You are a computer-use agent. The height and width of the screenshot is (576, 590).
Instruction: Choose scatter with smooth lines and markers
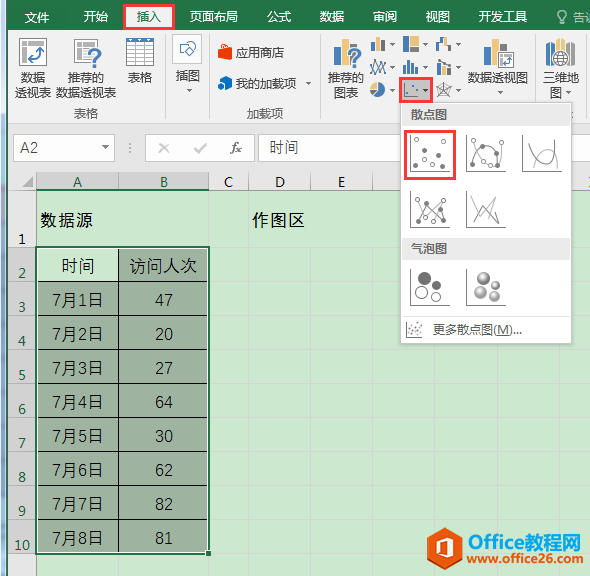486,154
